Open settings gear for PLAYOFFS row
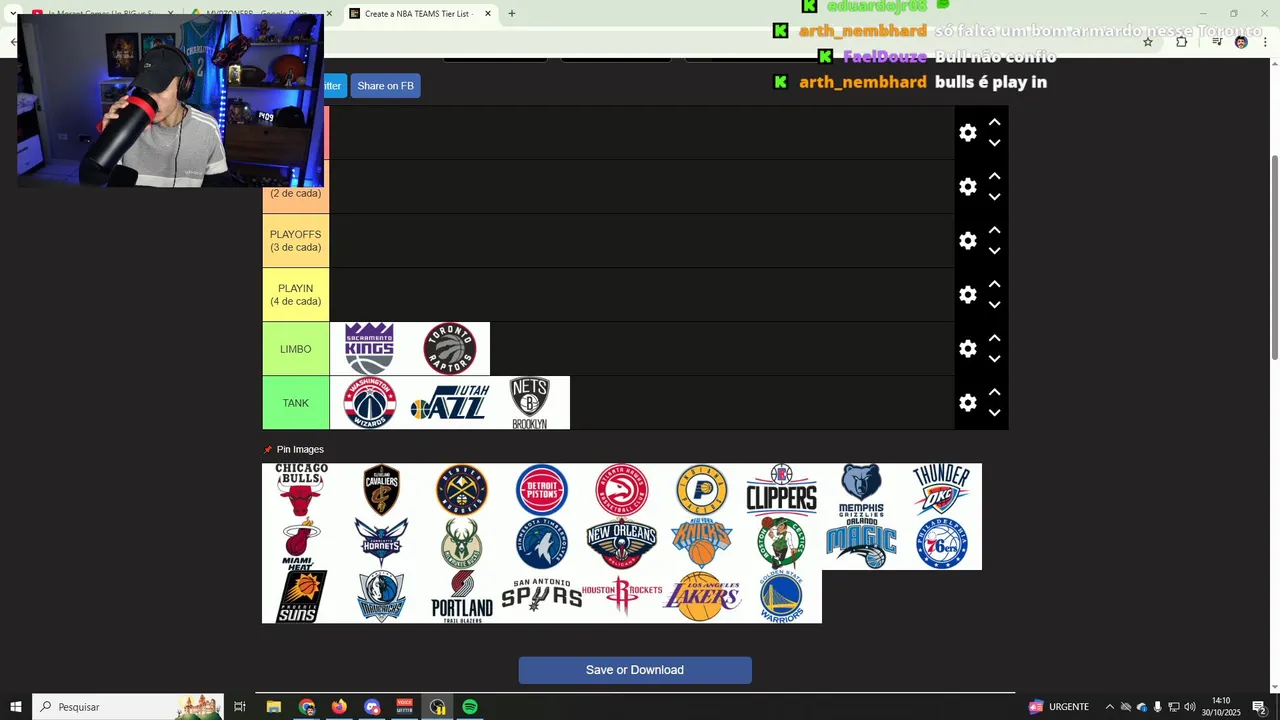The height and width of the screenshot is (720, 1280). (968, 241)
